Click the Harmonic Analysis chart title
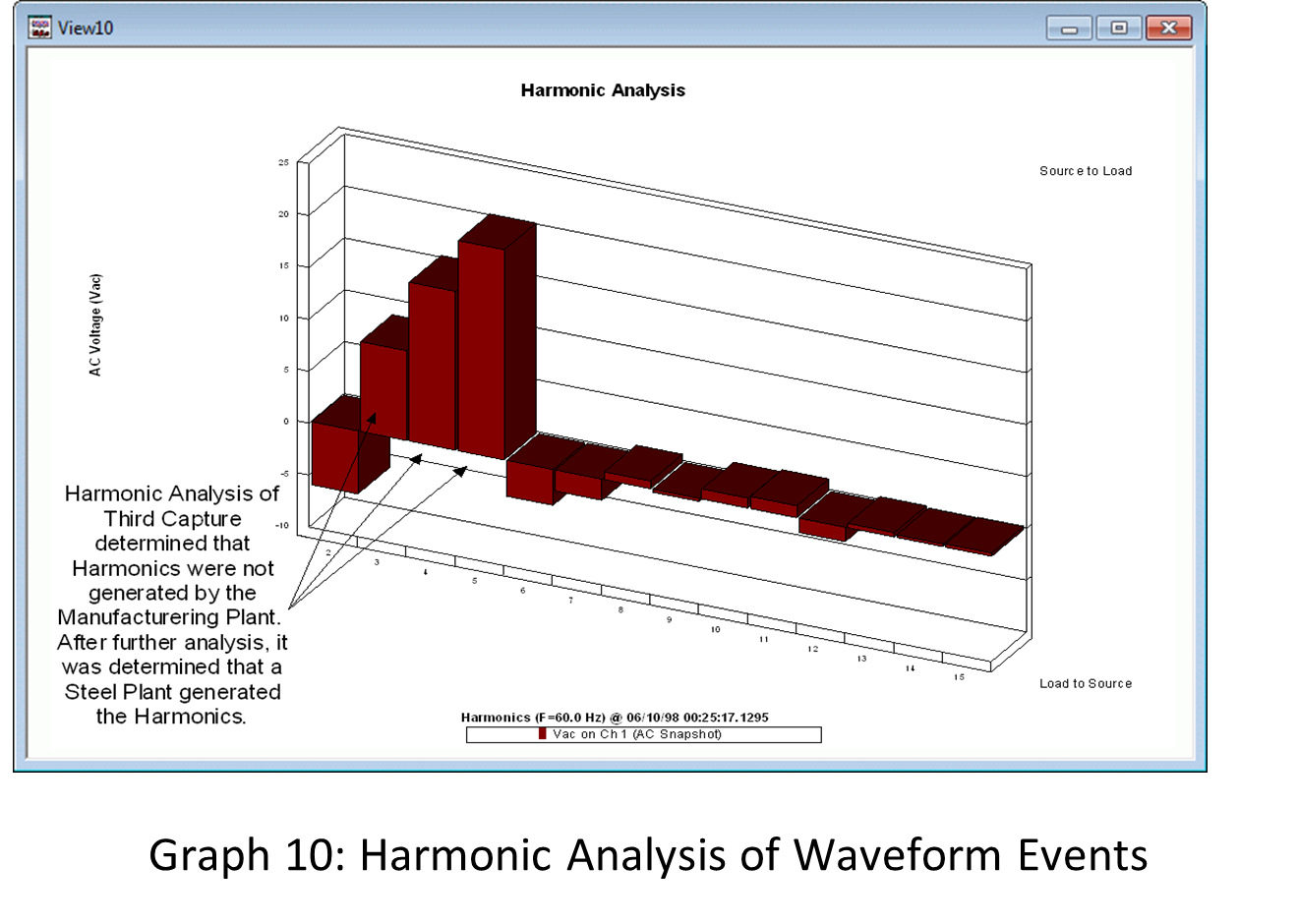This screenshot has height=924, width=1298. click(x=603, y=90)
